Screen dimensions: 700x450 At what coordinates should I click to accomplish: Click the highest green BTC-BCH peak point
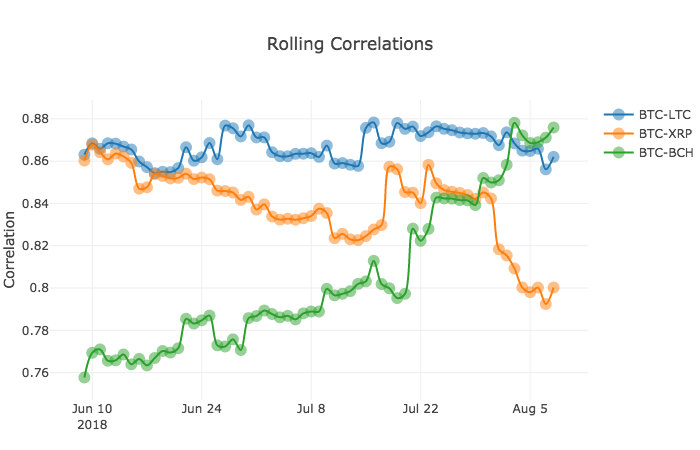[x=514, y=123]
